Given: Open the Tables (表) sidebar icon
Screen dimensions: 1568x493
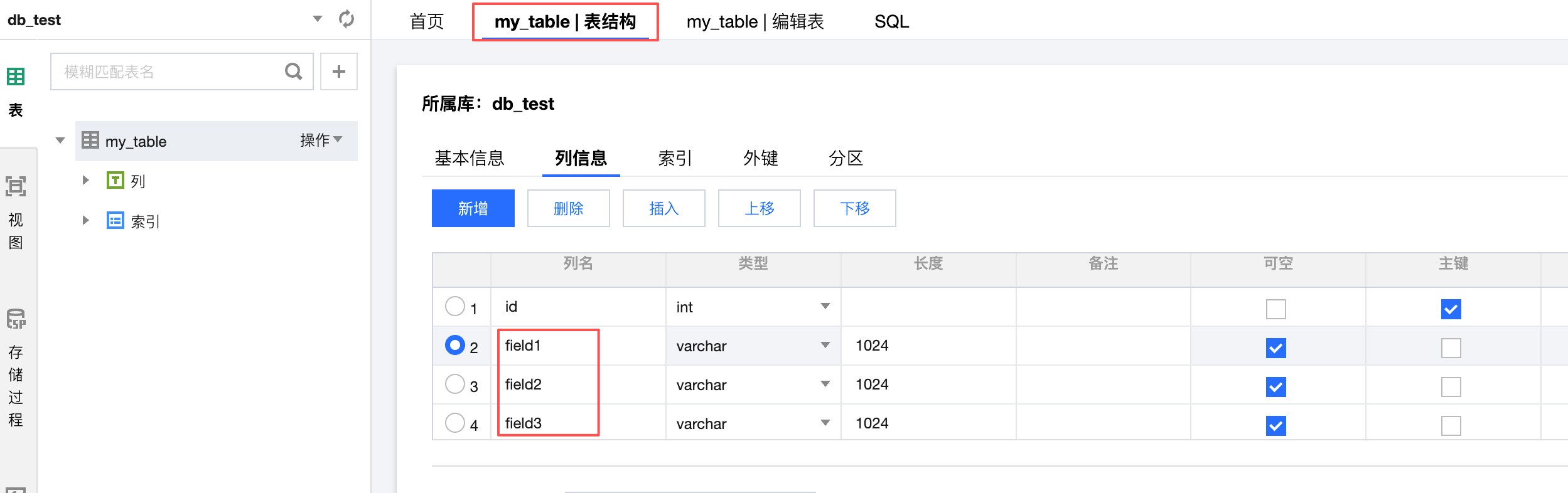Looking at the screenshot, I should [x=16, y=77].
